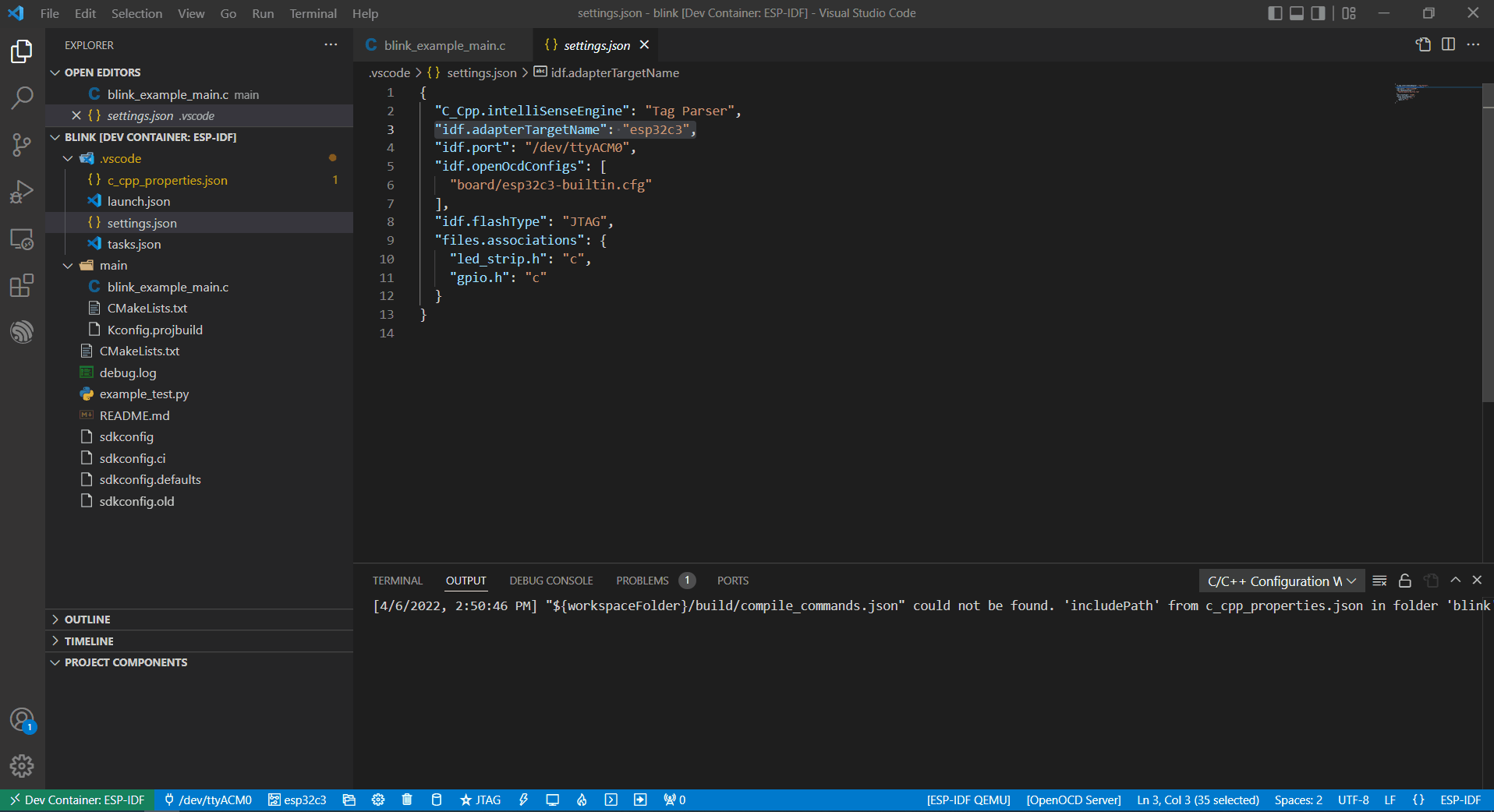Run full clean with the trash icon
The image size is (1494, 812).
tap(406, 800)
